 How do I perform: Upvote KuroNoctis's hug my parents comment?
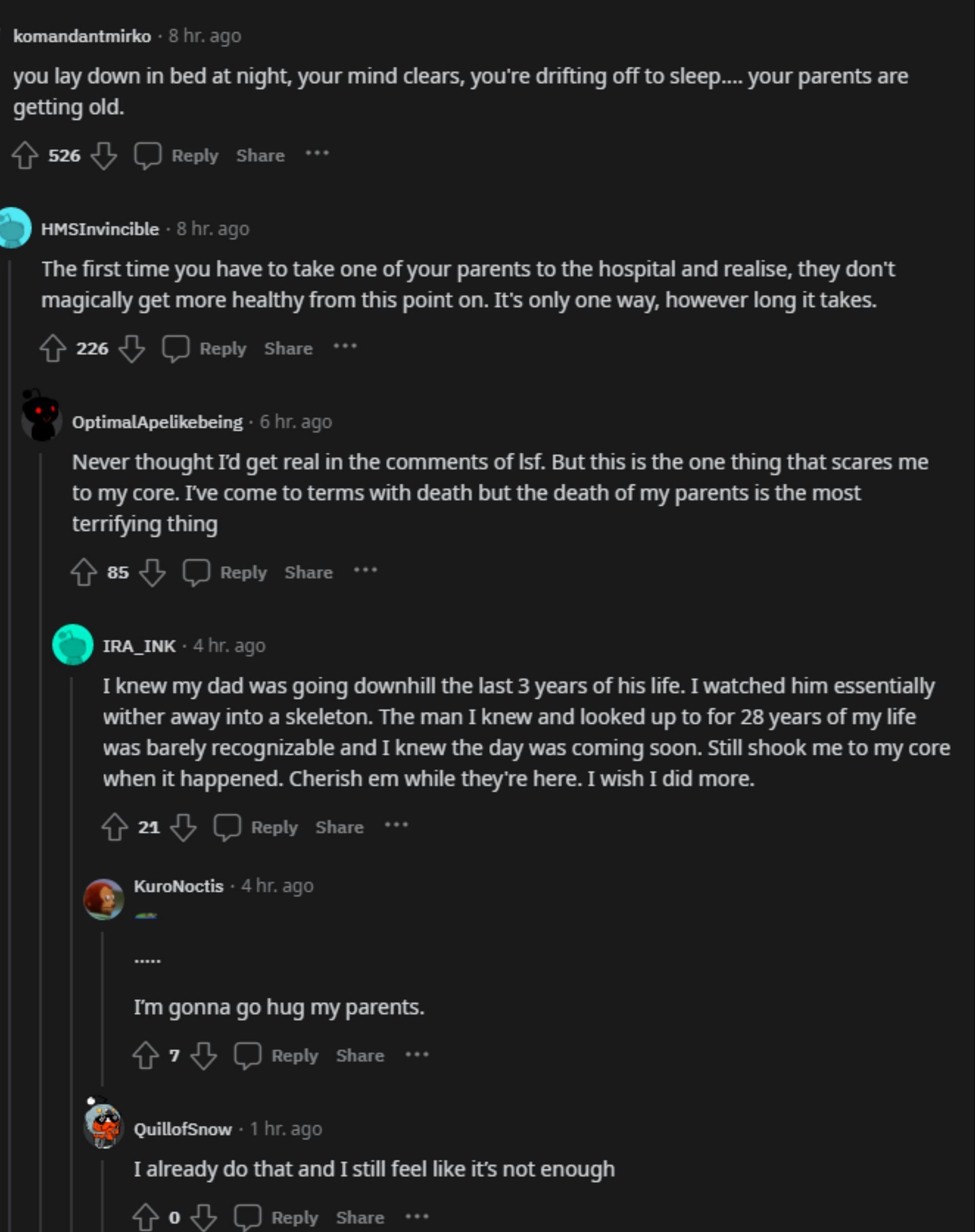[x=146, y=1055]
